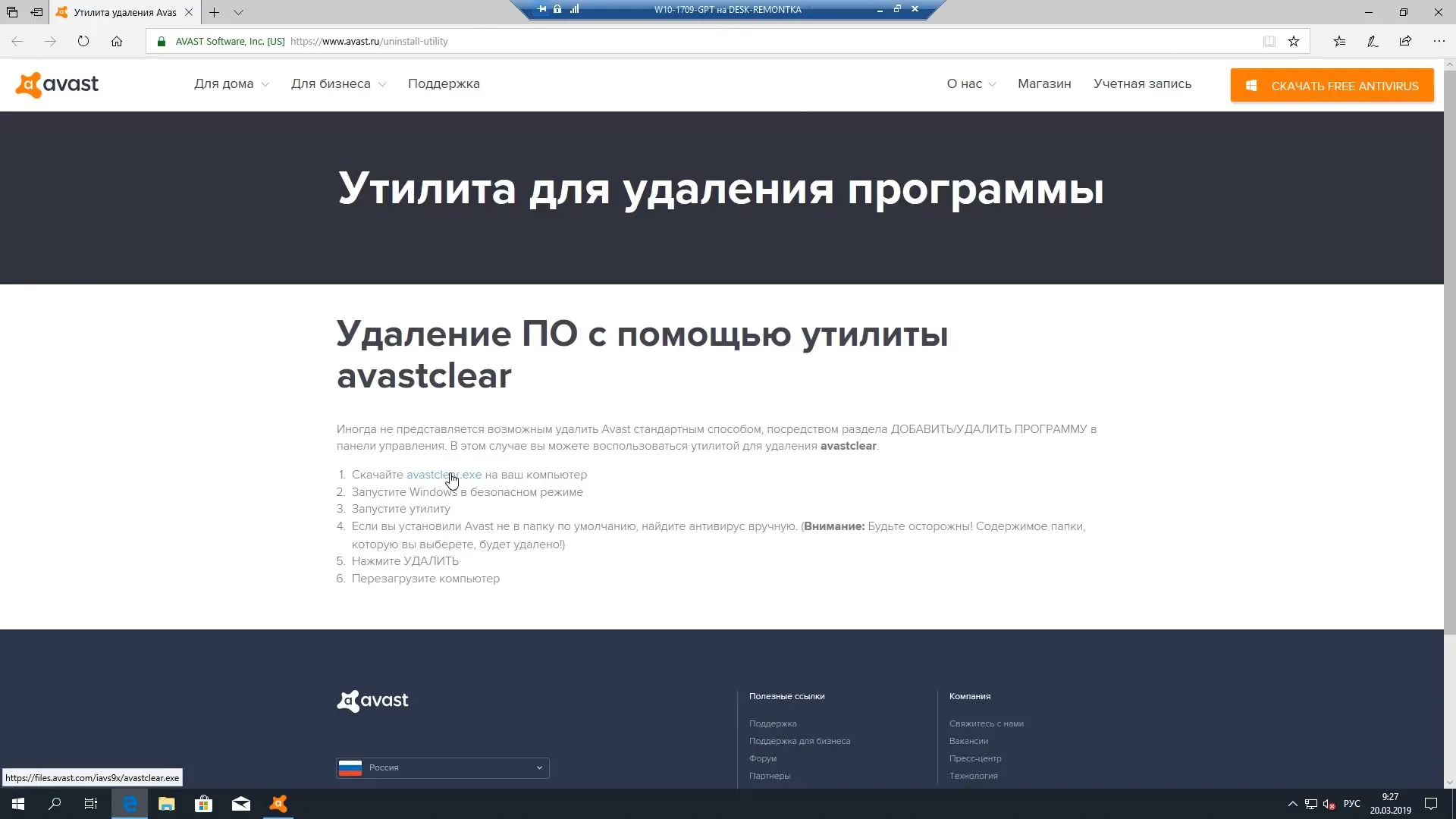Open reading view book icon

tap(1269, 42)
